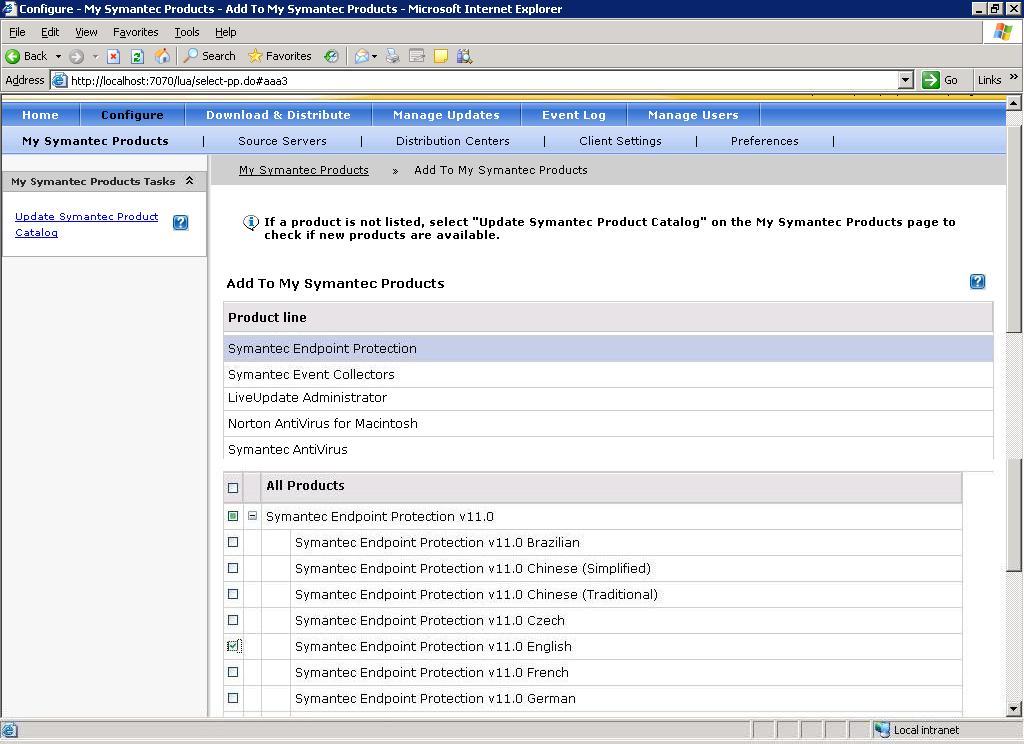1024x744 pixels.
Task: Open the Edit menu
Action: tap(50, 32)
